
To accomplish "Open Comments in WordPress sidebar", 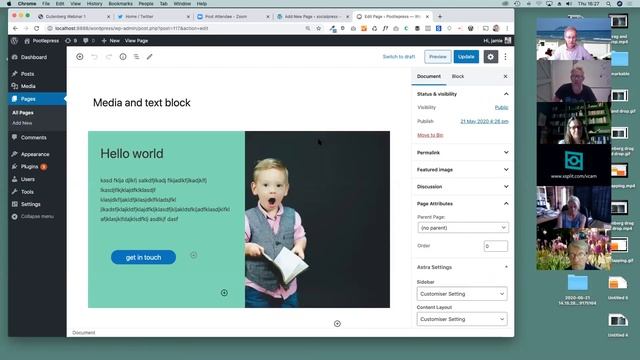I will [37, 138].
